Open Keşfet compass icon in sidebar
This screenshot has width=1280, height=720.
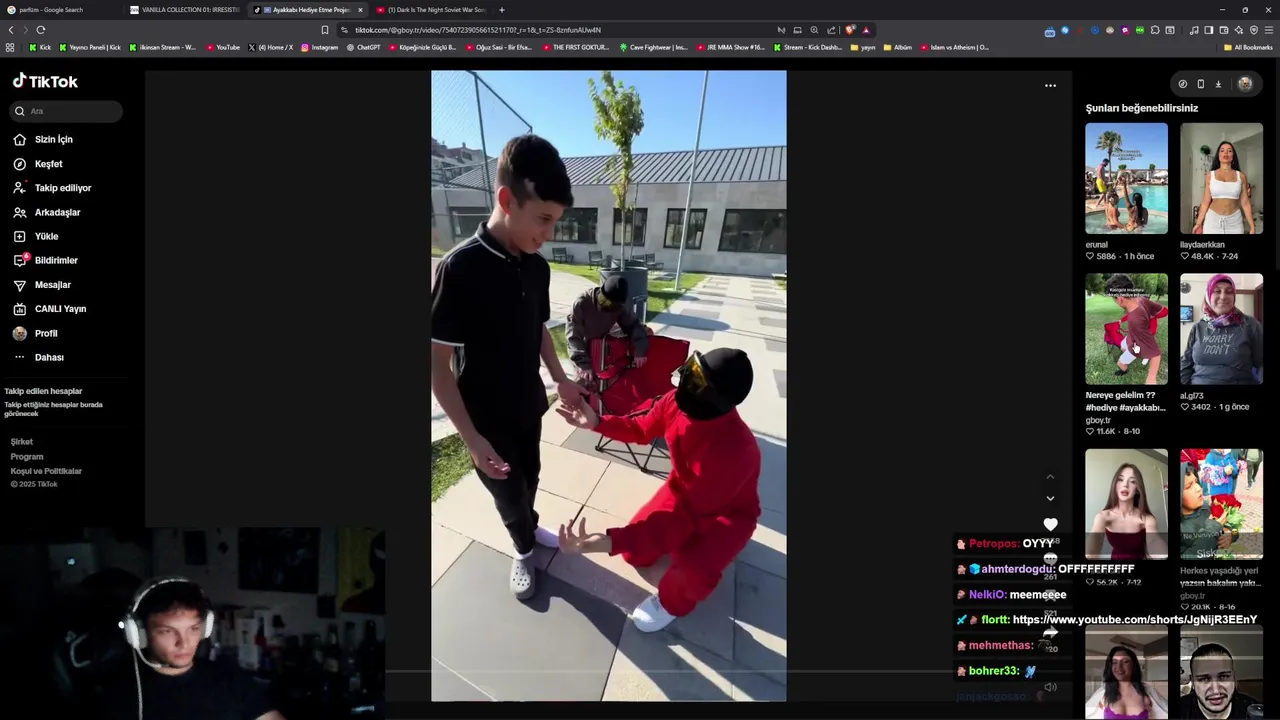[20, 164]
